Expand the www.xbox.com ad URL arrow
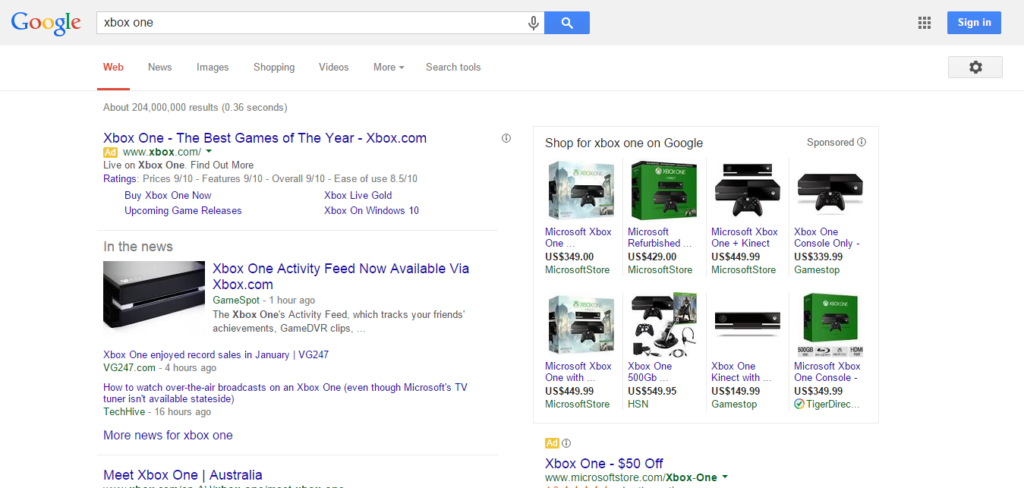The width and height of the screenshot is (1024, 488). [x=209, y=152]
